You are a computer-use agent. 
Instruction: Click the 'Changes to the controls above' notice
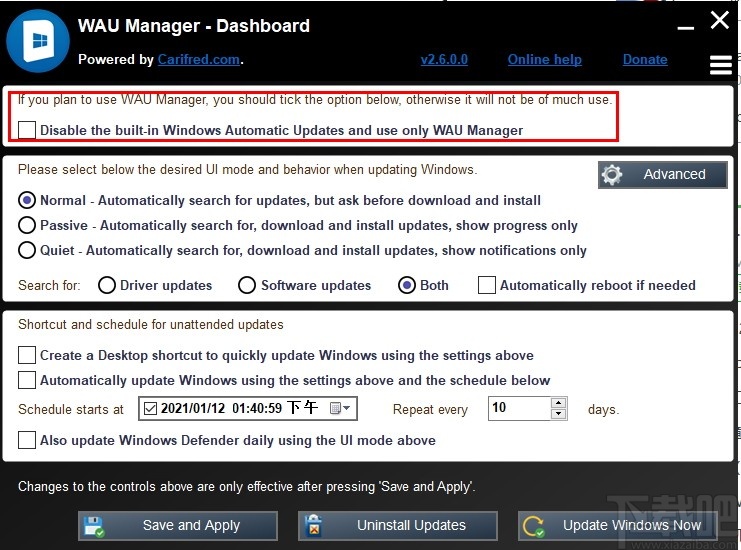pyautogui.click(x=247, y=487)
